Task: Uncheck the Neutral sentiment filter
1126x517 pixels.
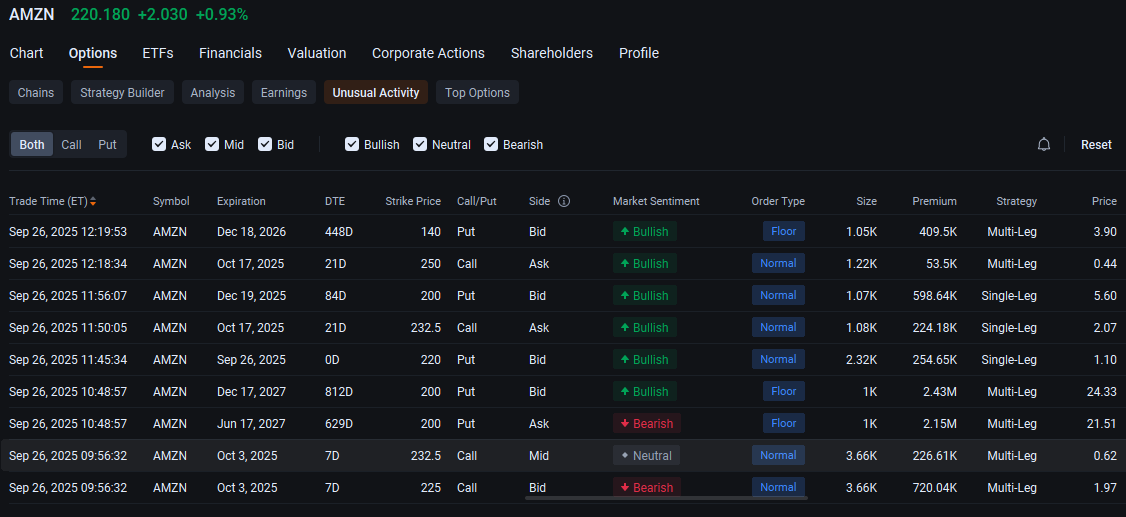Action: coord(420,144)
